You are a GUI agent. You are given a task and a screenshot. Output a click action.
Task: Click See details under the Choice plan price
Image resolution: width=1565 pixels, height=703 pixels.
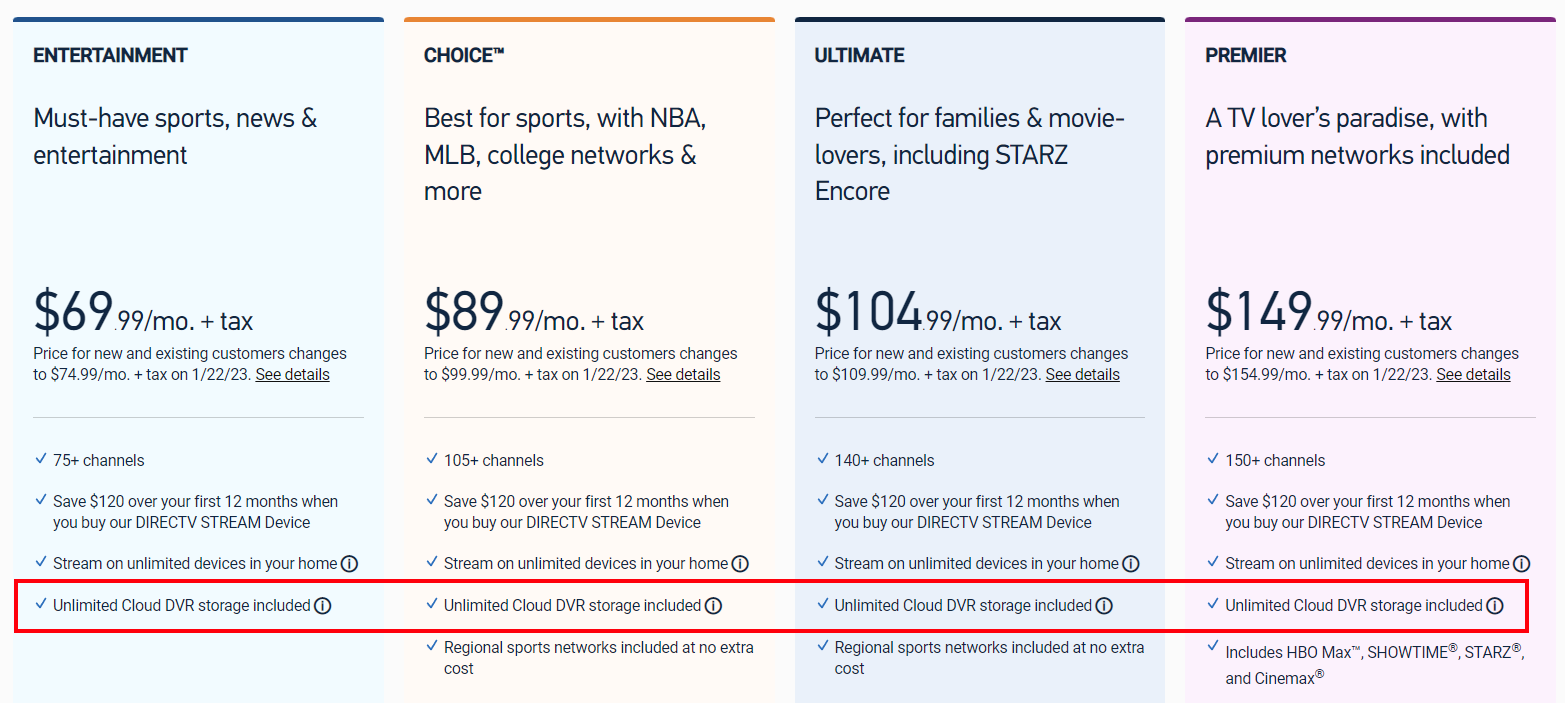(x=683, y=374)
